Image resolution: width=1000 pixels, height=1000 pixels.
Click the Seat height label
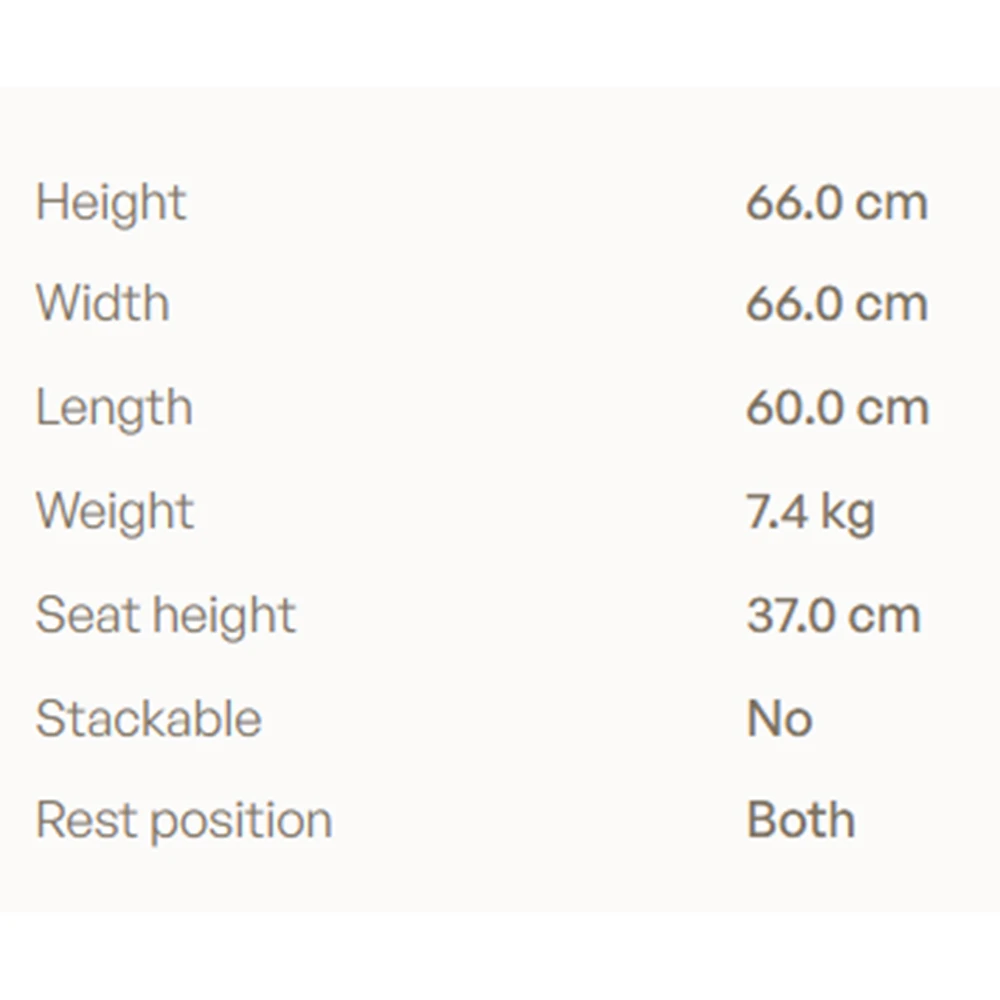click(x=166, y=617)
